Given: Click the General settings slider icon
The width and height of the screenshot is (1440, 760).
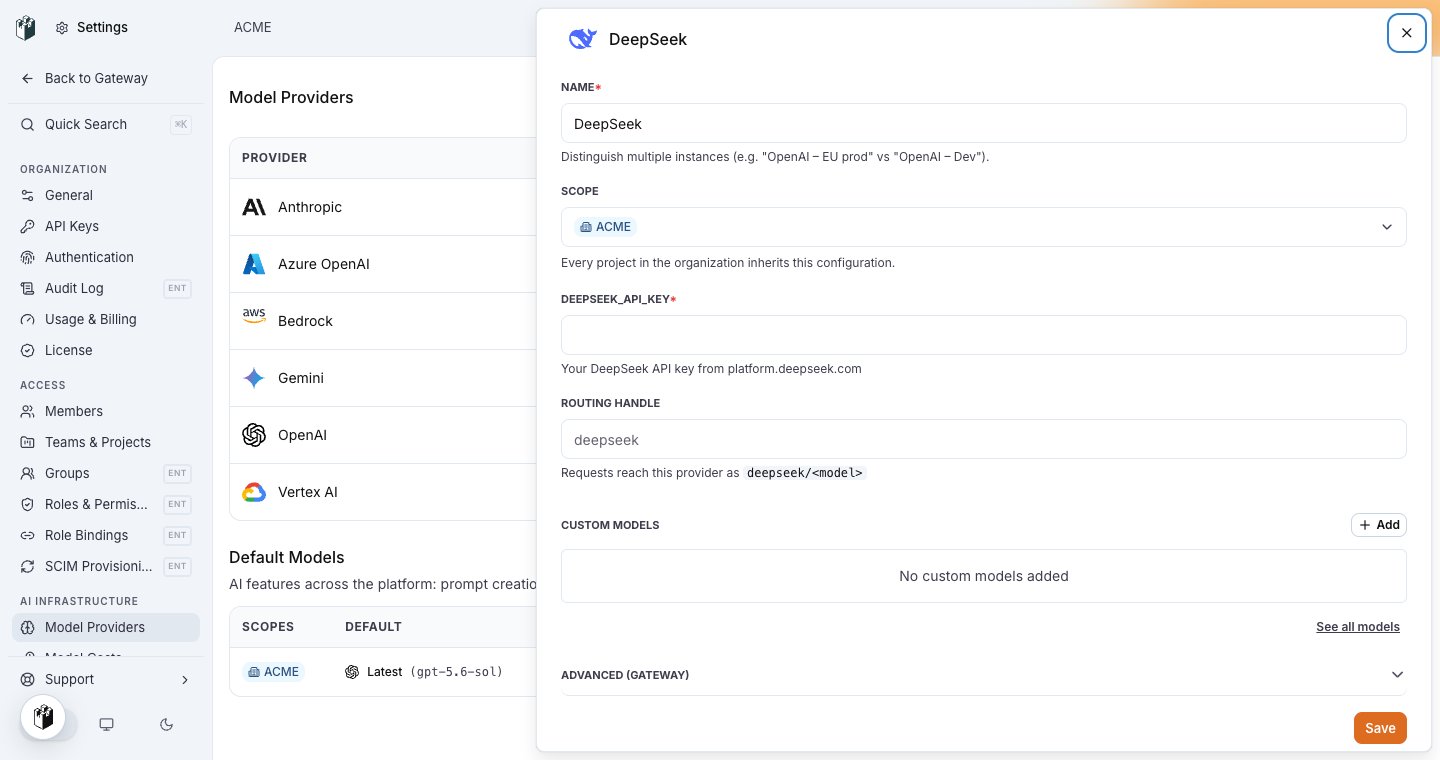Looking at the screenshot, I should (x=27, y=195).
